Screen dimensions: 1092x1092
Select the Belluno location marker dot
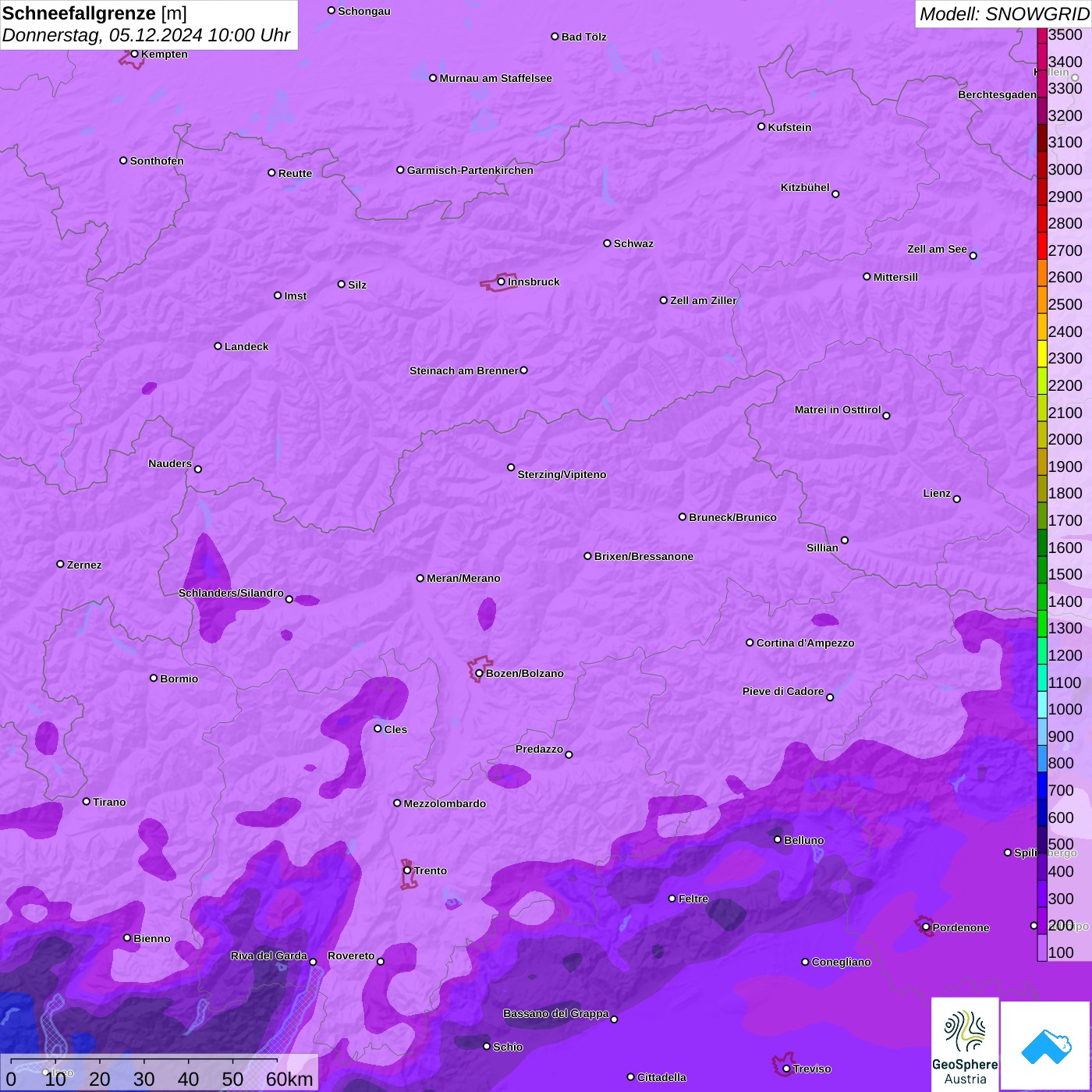777,839
